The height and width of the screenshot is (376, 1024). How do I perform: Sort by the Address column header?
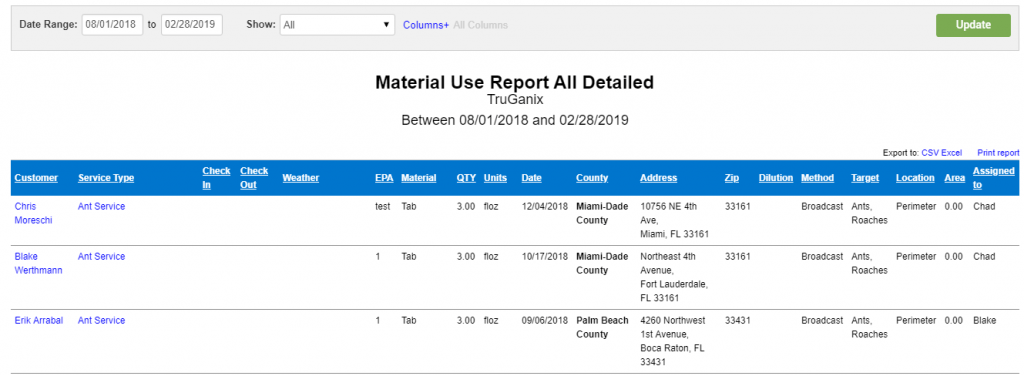pyautogui.click(x=658, y=178)
